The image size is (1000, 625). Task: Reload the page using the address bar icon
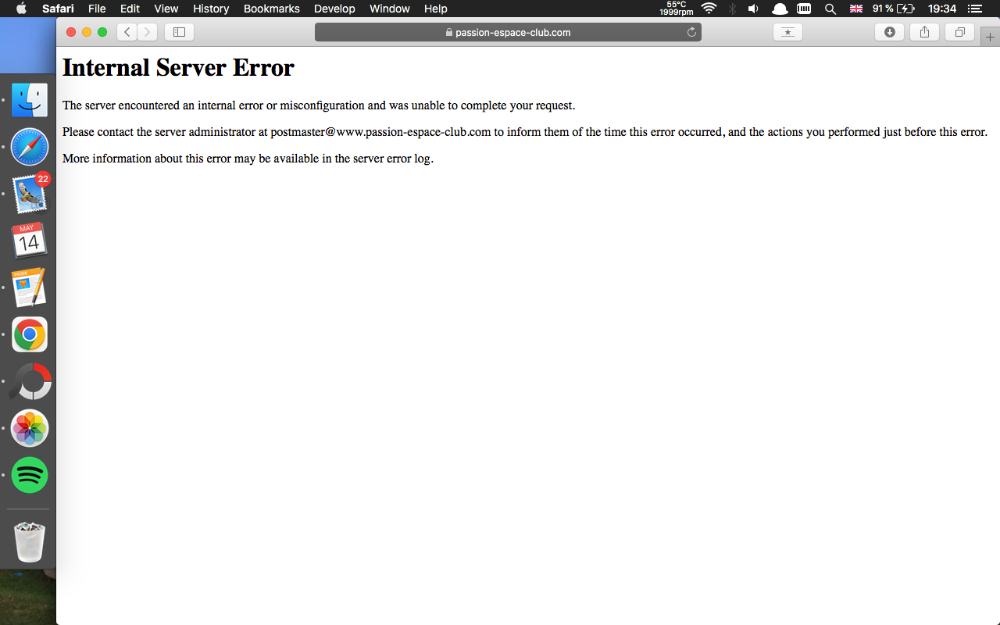pos(691,32)
